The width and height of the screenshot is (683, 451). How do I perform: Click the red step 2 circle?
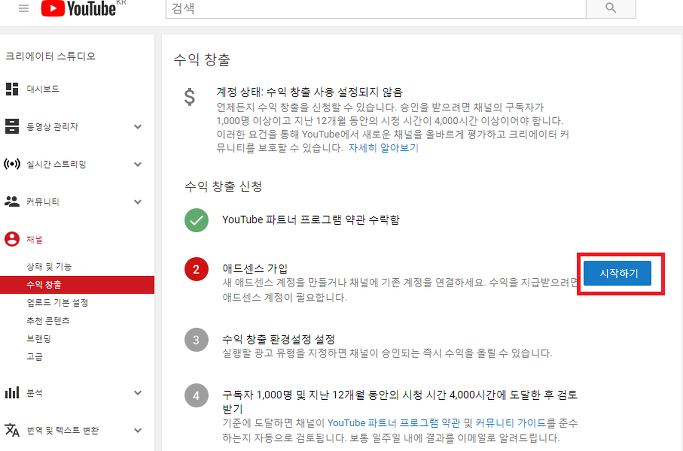[x=196, y=269]
